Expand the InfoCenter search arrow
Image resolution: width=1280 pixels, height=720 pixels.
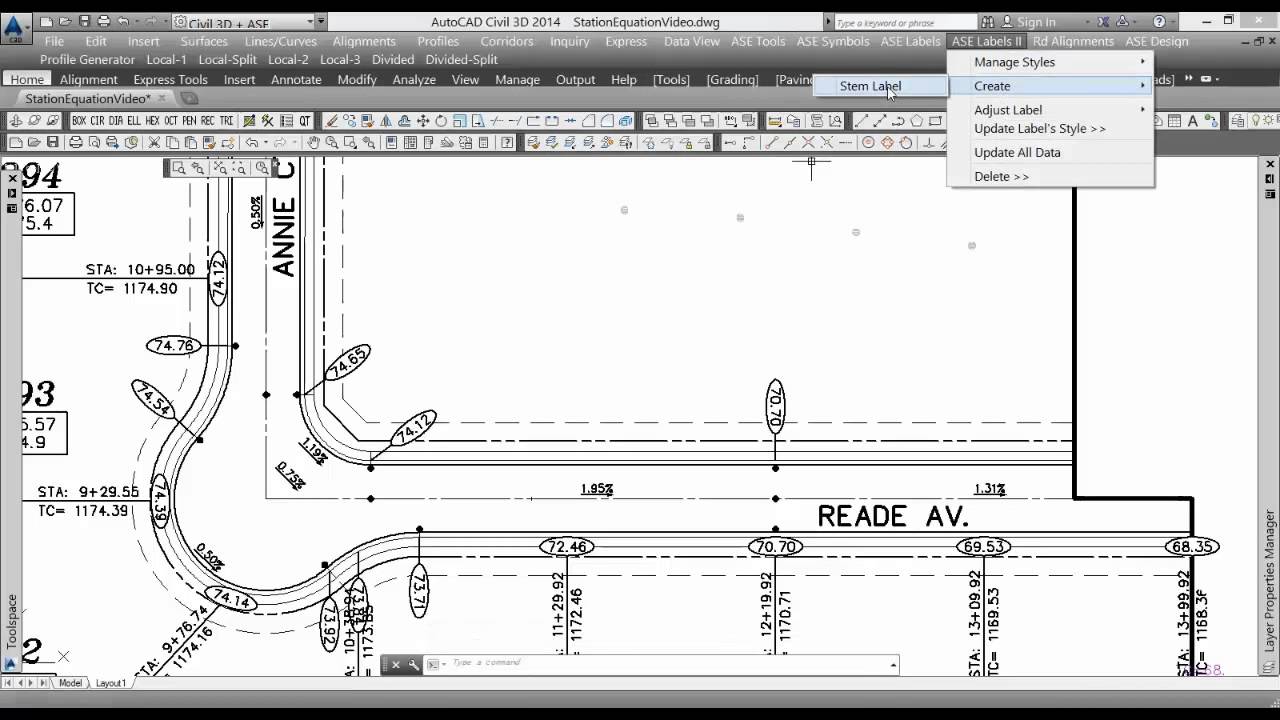(x=828, y=22)
